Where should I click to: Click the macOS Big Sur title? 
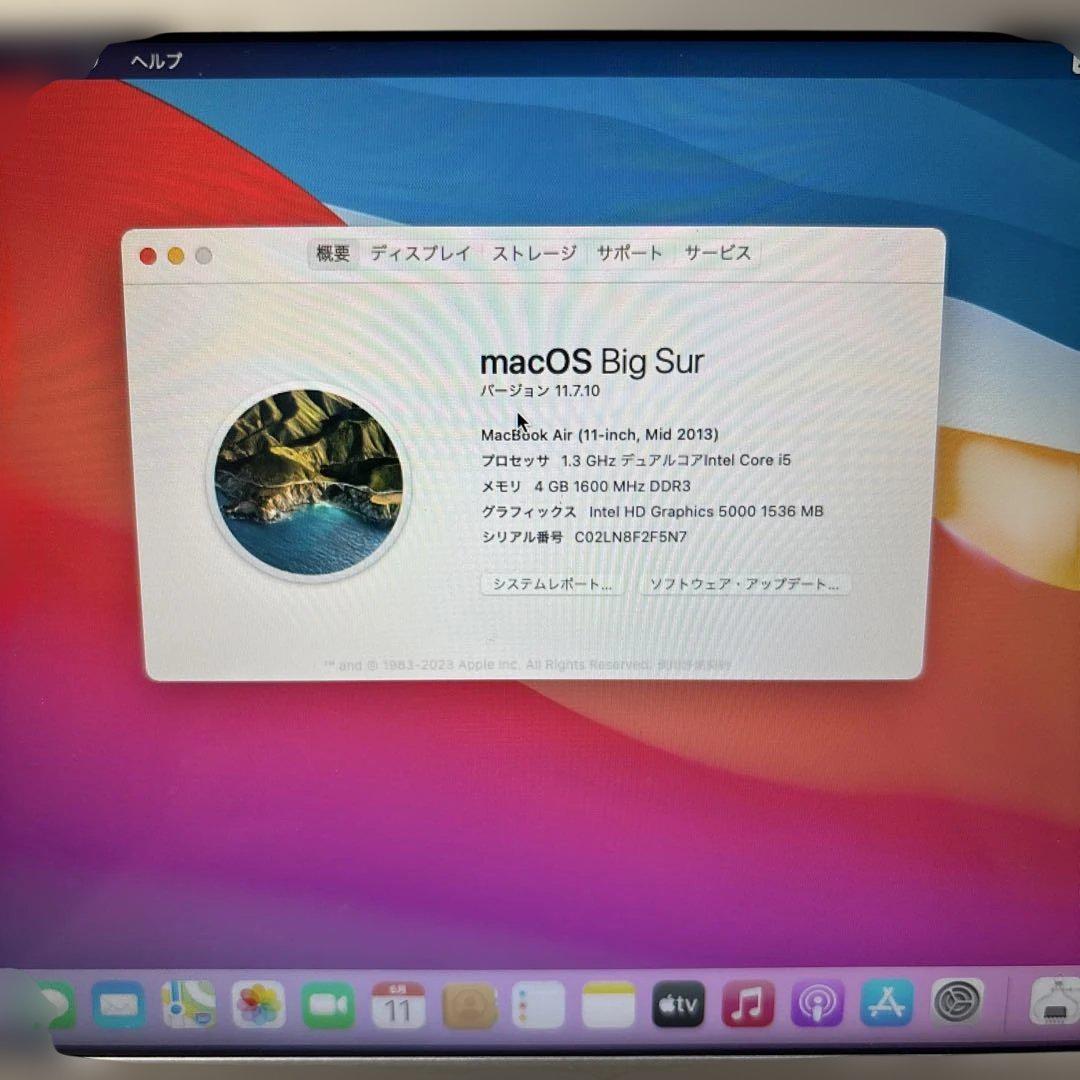click(592, 362)
